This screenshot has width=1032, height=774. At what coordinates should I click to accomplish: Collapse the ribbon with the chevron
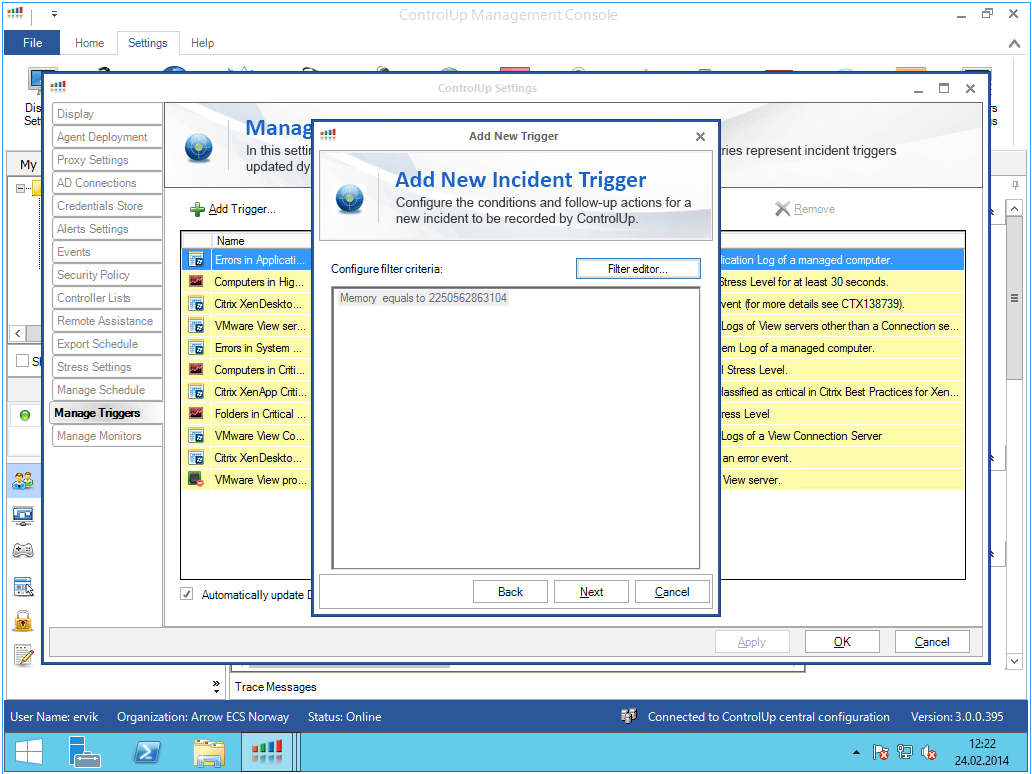pyautogui.click(x=1014, y=43)
